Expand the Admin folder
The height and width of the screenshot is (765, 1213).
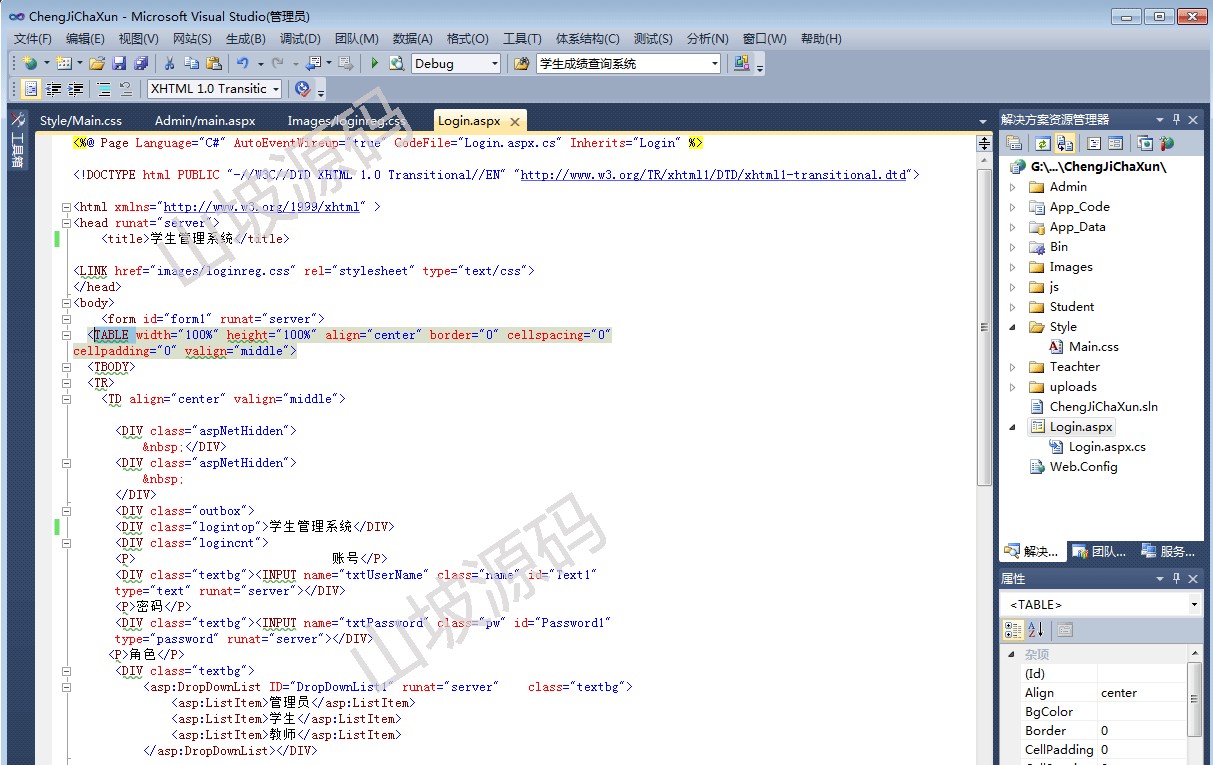[x=1012, y=187]
